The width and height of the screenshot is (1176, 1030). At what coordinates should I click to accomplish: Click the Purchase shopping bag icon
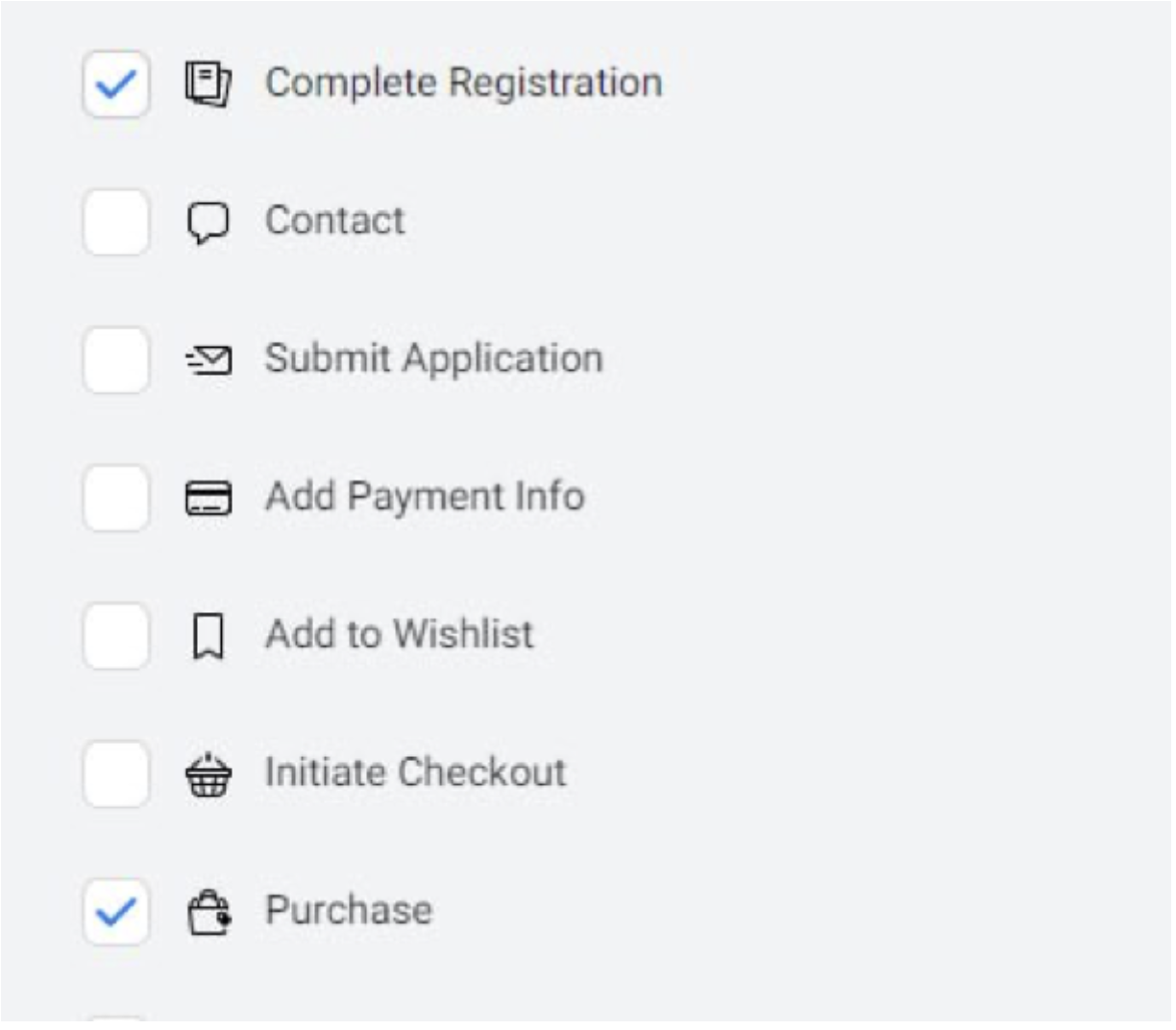tap(208, 912)
